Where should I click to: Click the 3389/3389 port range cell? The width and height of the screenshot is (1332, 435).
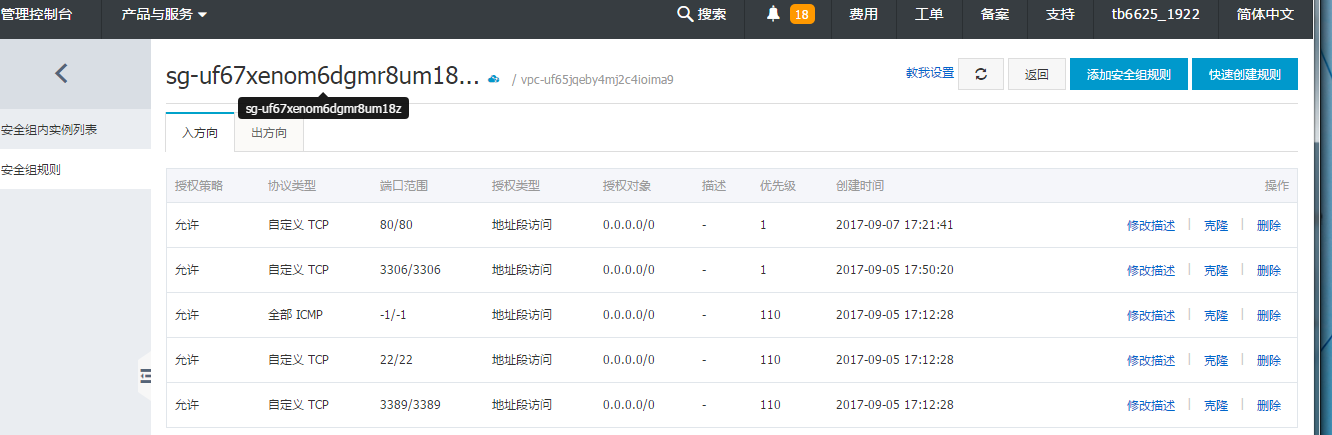tap(410, 405)
